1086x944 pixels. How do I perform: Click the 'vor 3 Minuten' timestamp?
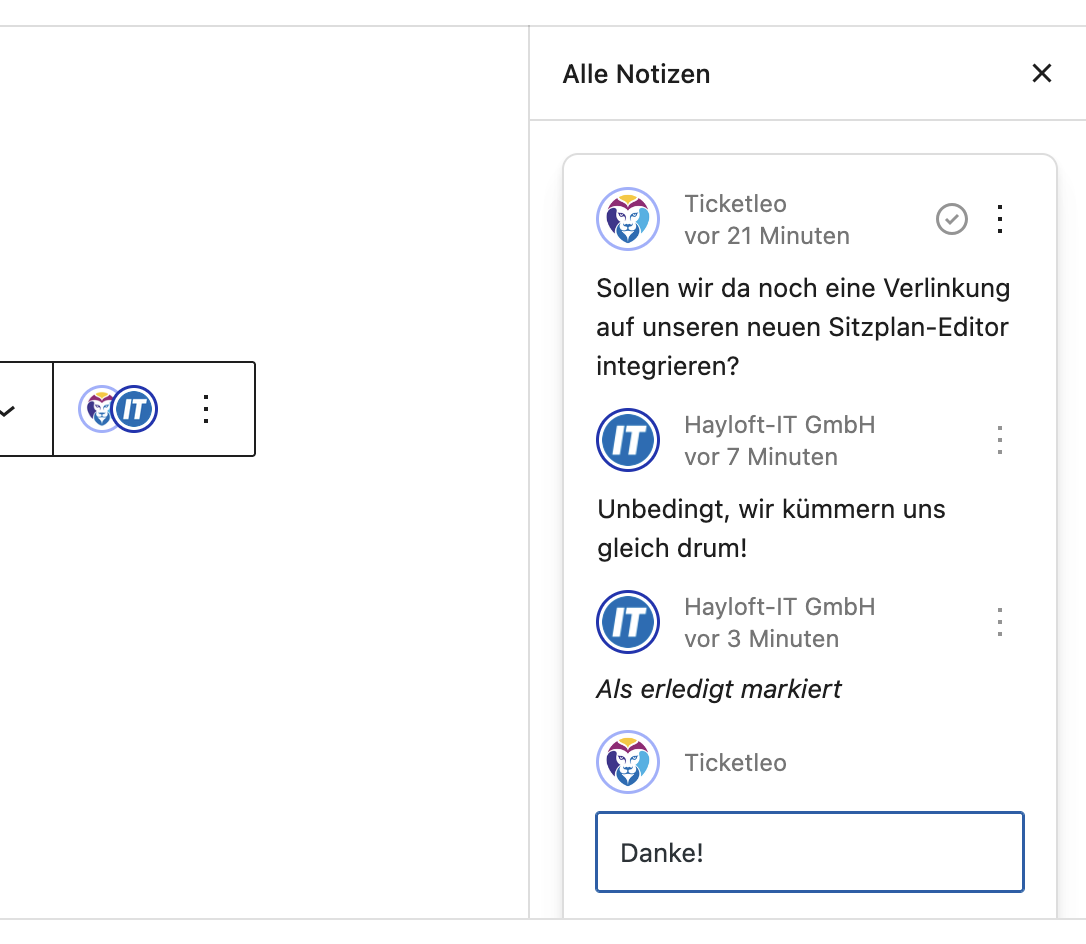(761, 639)
